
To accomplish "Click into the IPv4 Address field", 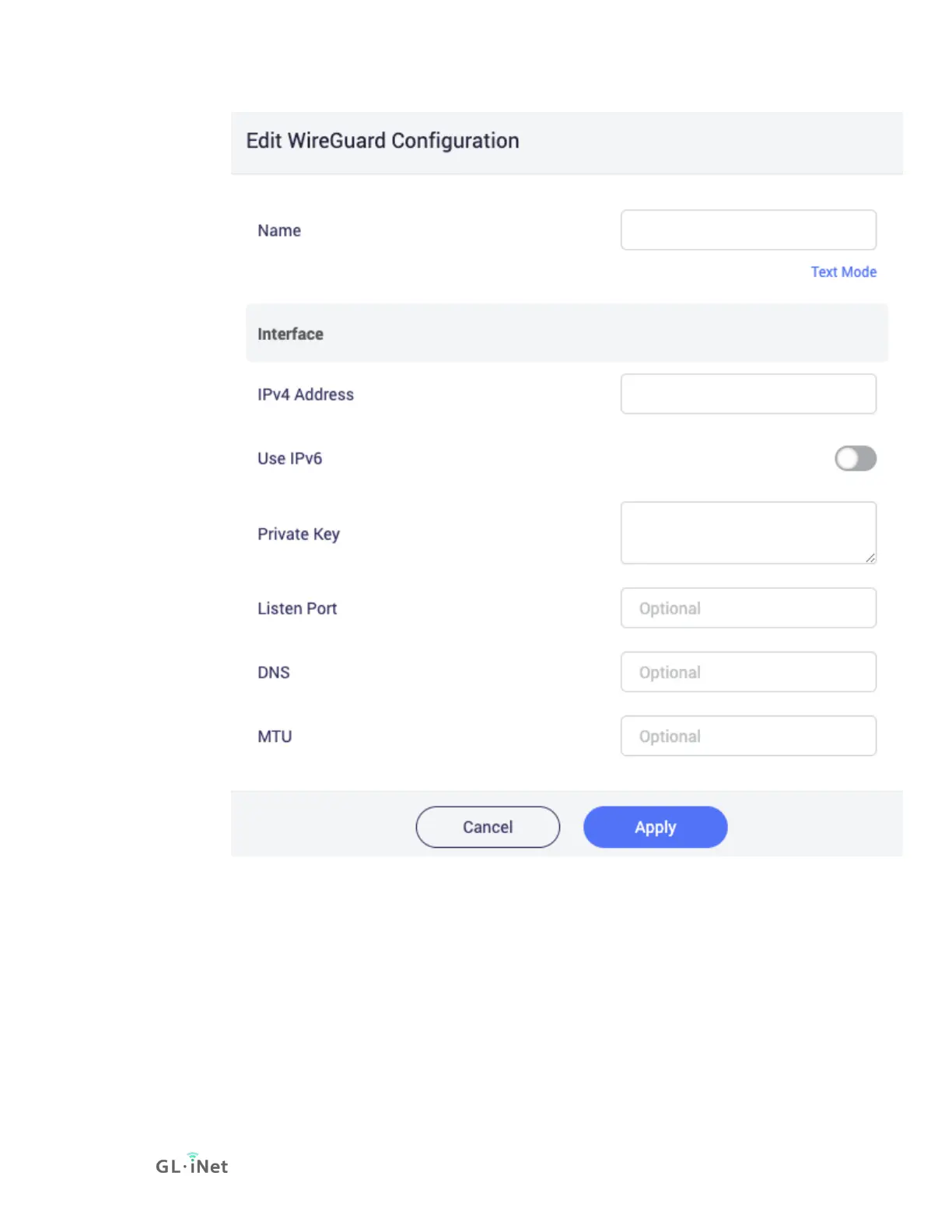I will click(x=748, y=394).
